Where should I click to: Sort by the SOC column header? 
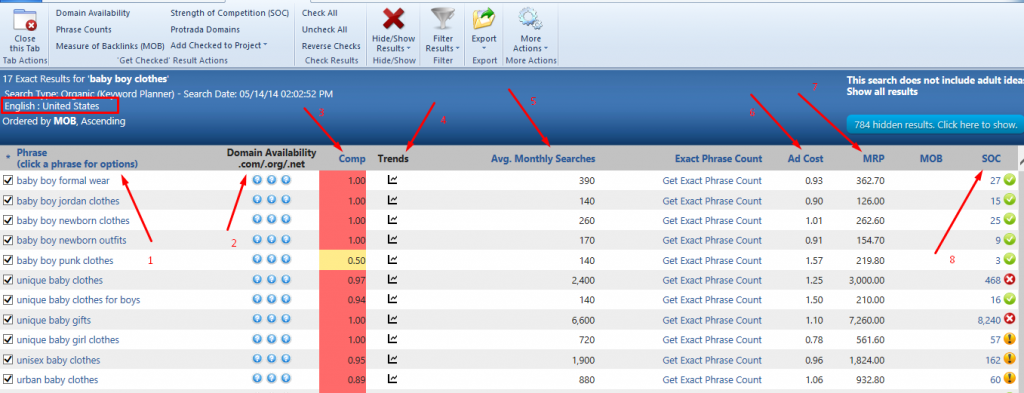991,159
